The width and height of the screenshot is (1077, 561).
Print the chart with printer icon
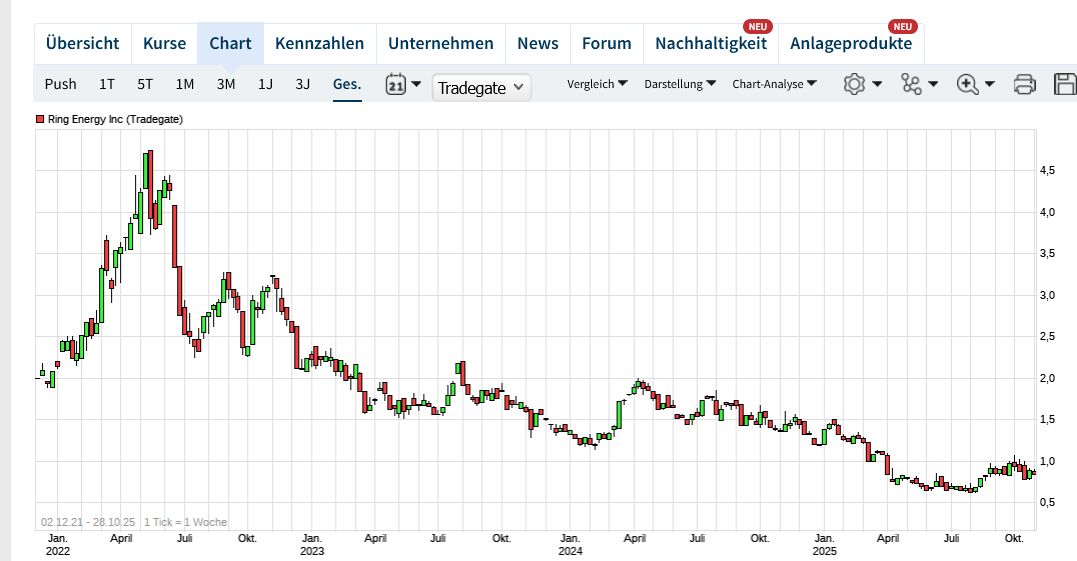[x=1024, y=84]
